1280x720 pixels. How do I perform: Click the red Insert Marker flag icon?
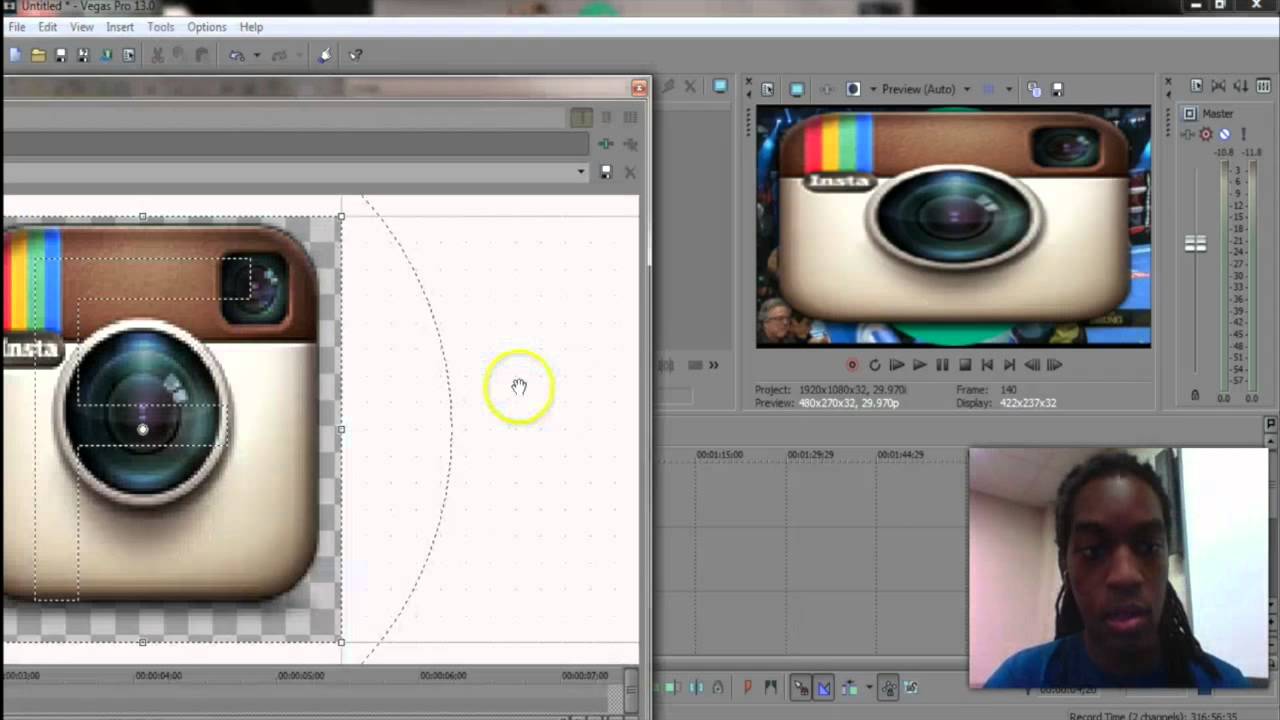[747, 688]
